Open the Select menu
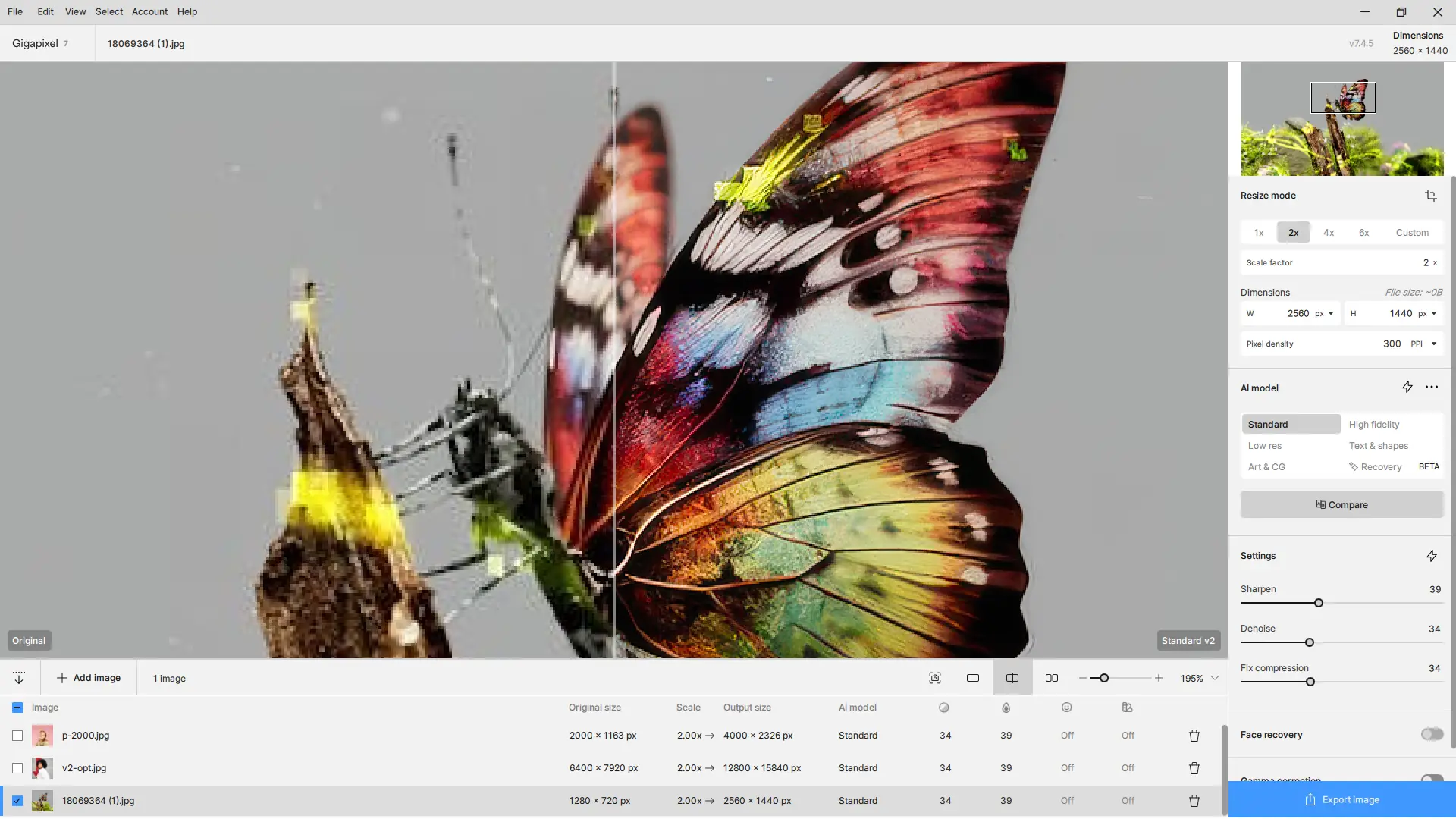1456x819 pixels. 108,11
